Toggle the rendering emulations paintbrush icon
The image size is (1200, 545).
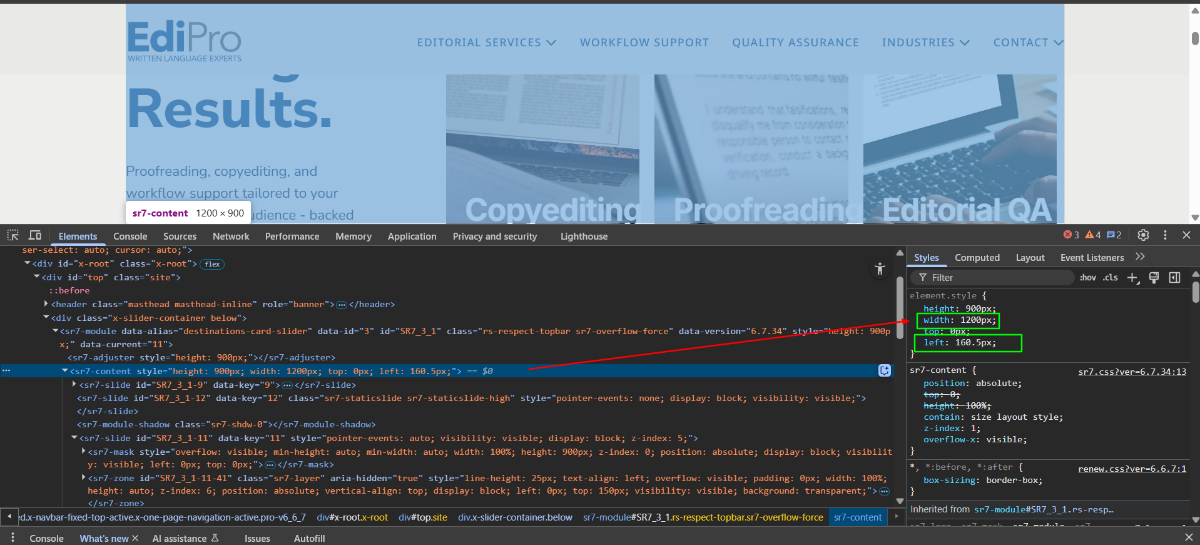coord(1154,277)
